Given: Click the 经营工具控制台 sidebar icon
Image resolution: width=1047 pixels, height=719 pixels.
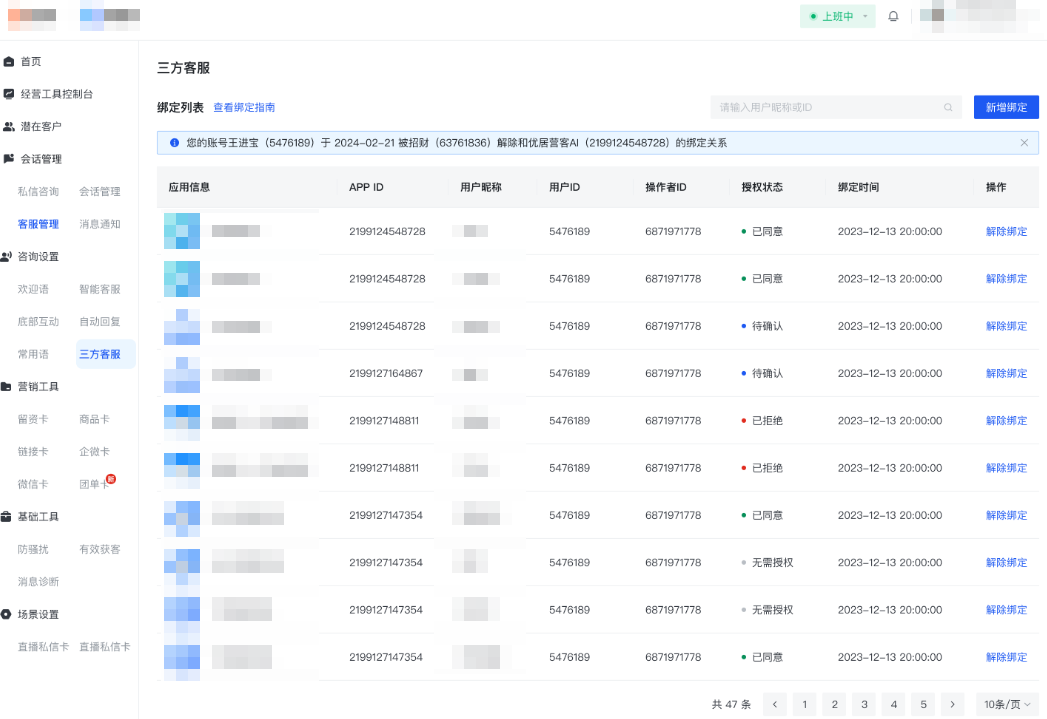Looking at the screenshot, I should [9, 94].
